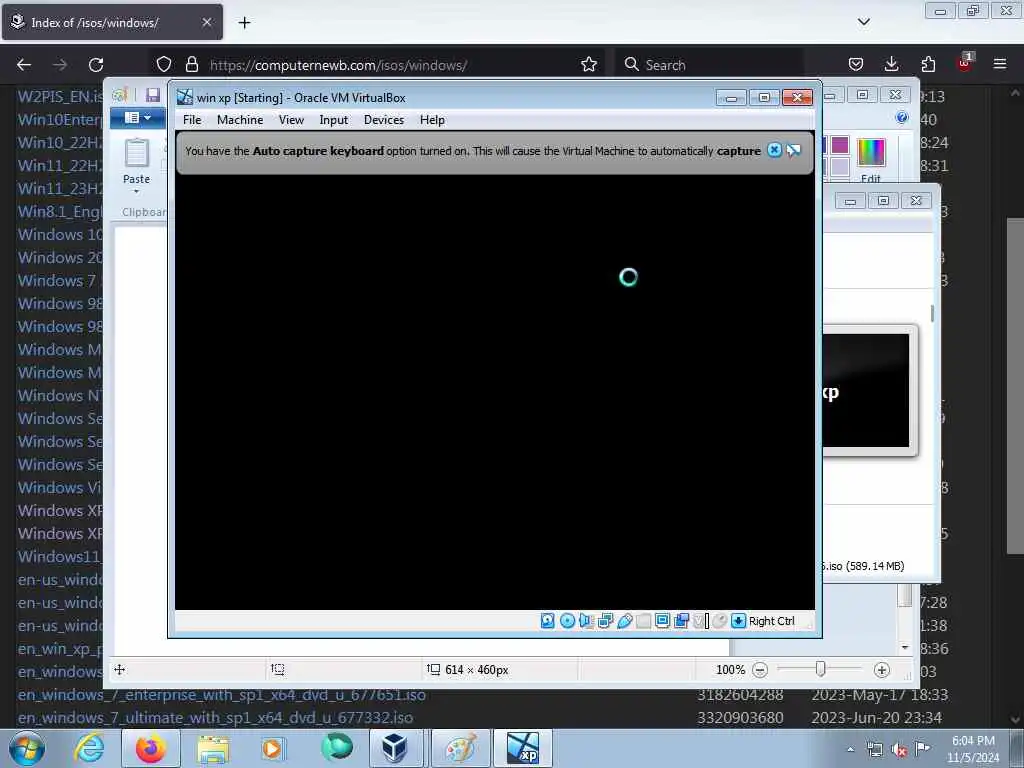Show hidden tray icons arrow
The height and width of the screenshot is (768, 1024).
pyautogui.click(x=850, y=749)
